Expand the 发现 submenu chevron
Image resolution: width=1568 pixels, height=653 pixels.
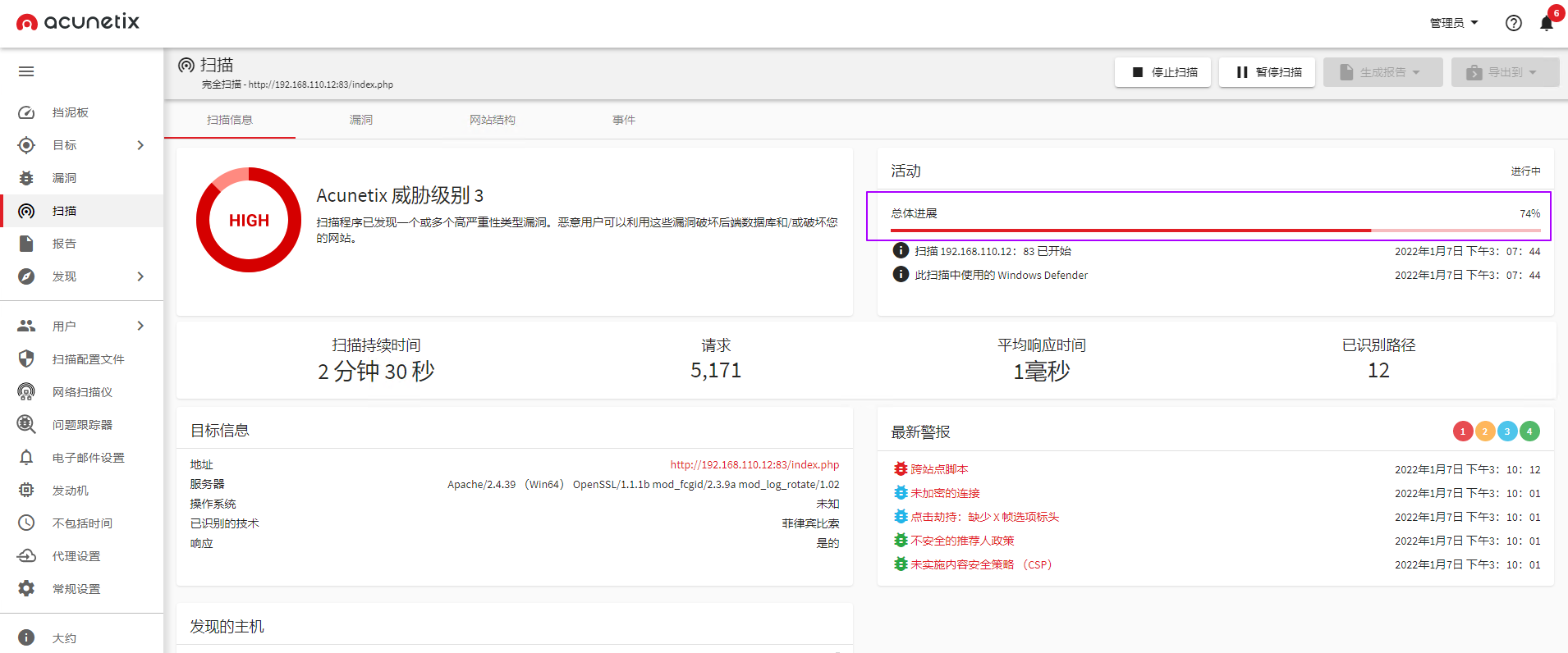point(140,276)
